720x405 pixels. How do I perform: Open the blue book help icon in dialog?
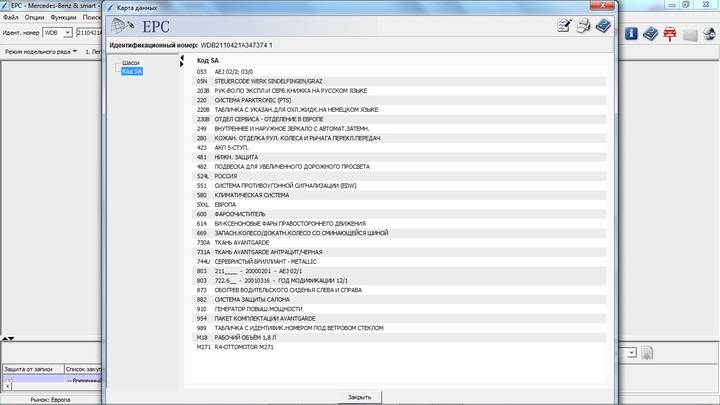[x=603, y=28]
